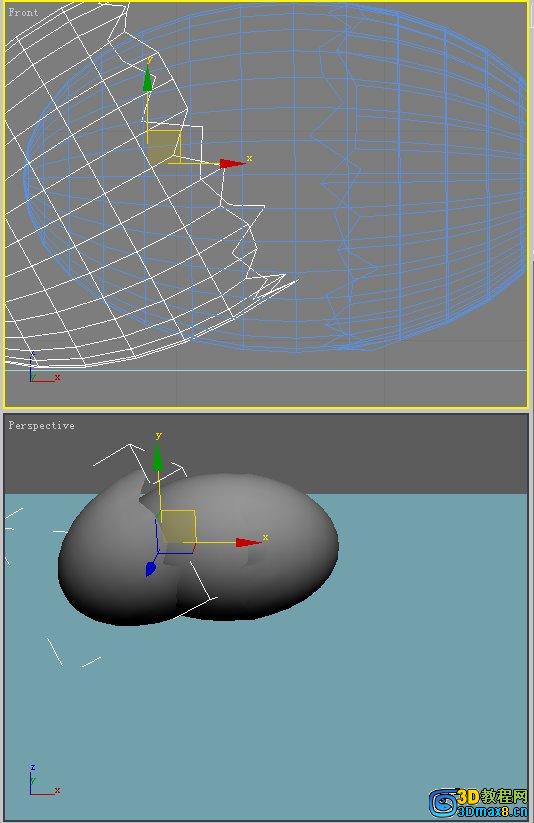Click the red X-axis arrow in Front viewport
This screenshot has width=534, height=823.
[232, 164]
